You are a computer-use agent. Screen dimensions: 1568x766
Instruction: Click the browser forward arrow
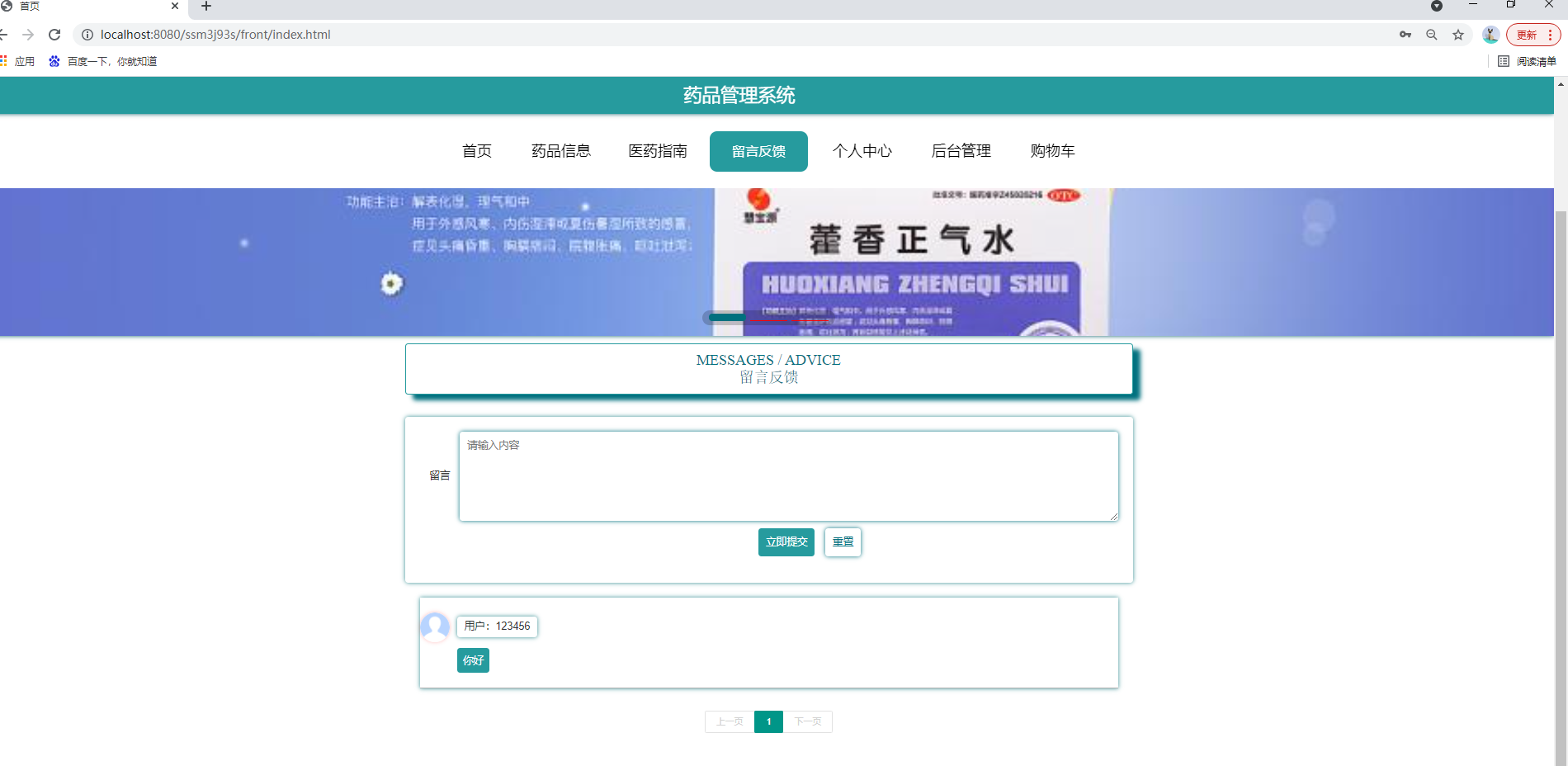point(28,35)
